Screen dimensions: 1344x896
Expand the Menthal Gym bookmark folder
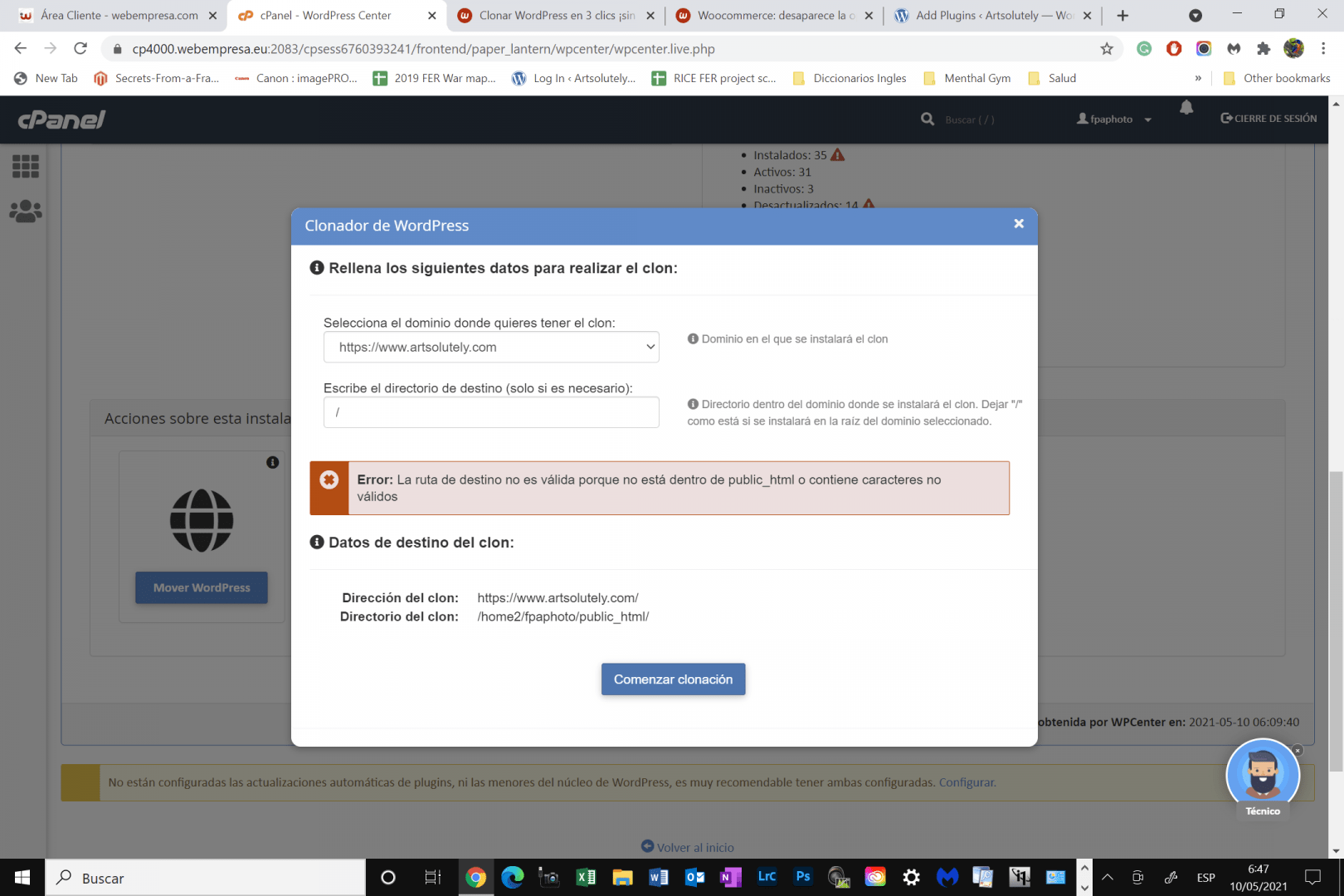click(967, 78)
